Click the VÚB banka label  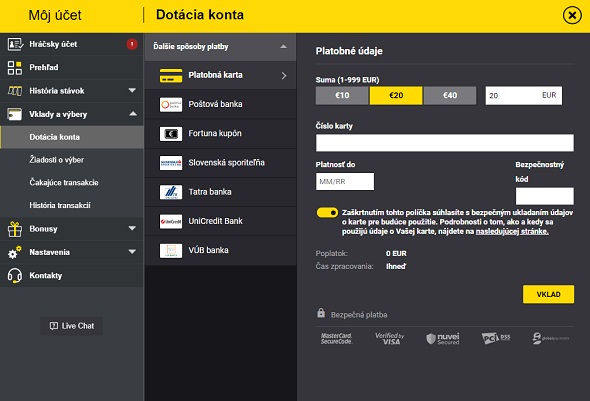pyautogui.click(x=208, y=250)
